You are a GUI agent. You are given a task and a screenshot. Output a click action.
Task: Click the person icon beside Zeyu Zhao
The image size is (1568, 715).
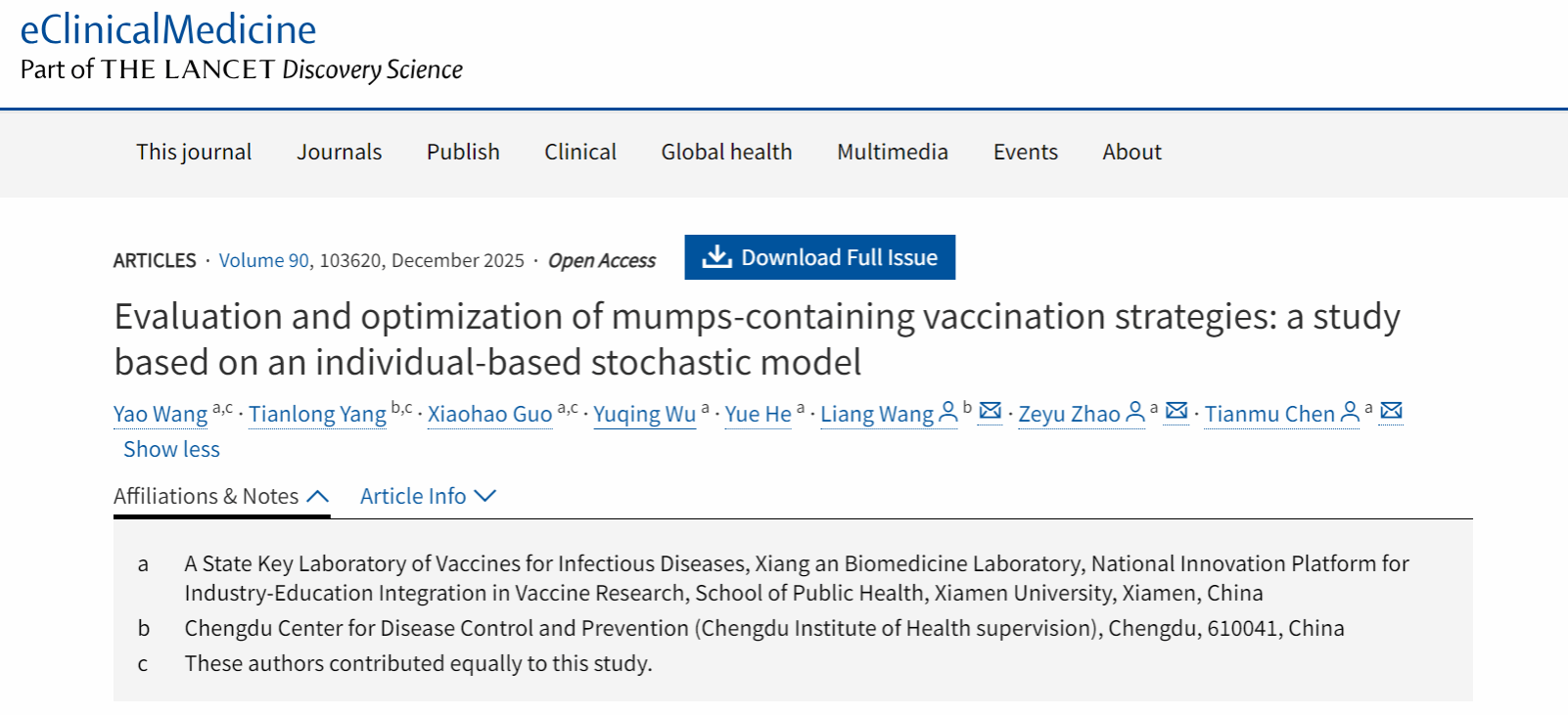coord(1134,412)
